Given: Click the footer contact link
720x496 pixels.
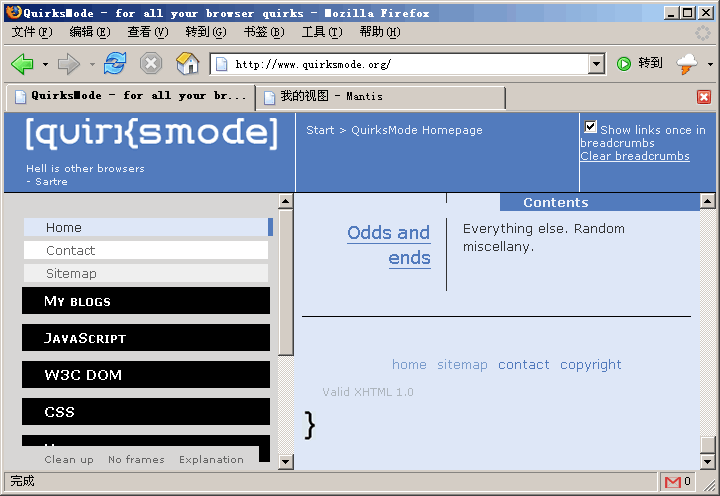Looking at the screenshot, I should click(523, 365).
